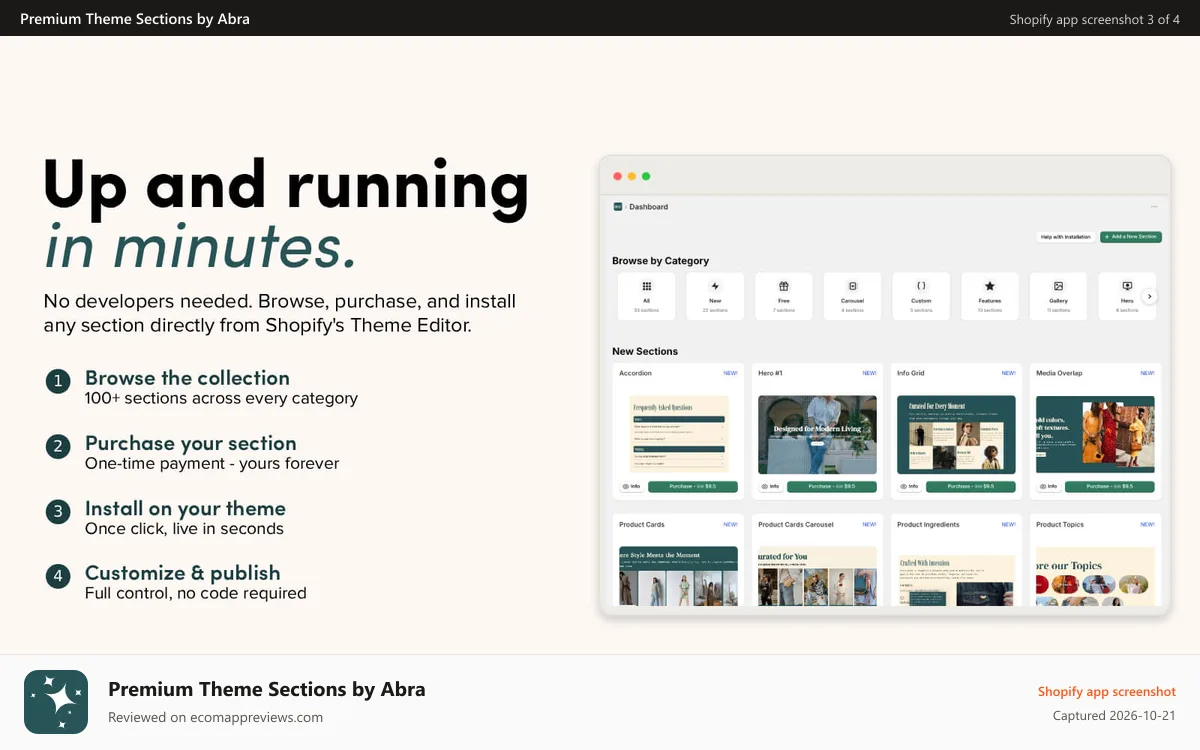Click the 'Shopify app screenshot' orange label
This screenshot has width=1200, height=750.
click(1107, 692)
